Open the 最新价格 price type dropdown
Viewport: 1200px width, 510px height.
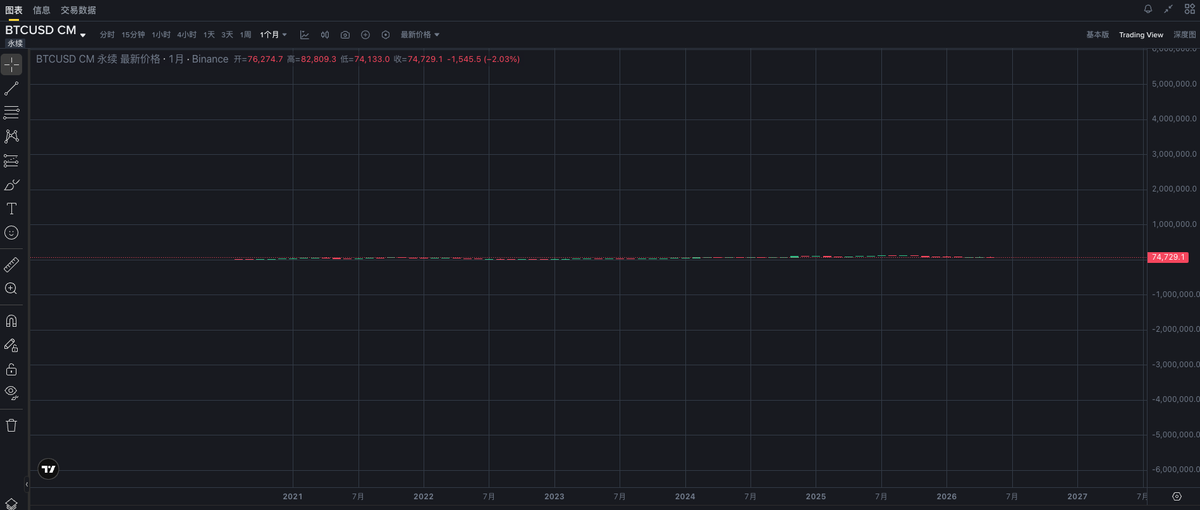click(x=420, y=34)
